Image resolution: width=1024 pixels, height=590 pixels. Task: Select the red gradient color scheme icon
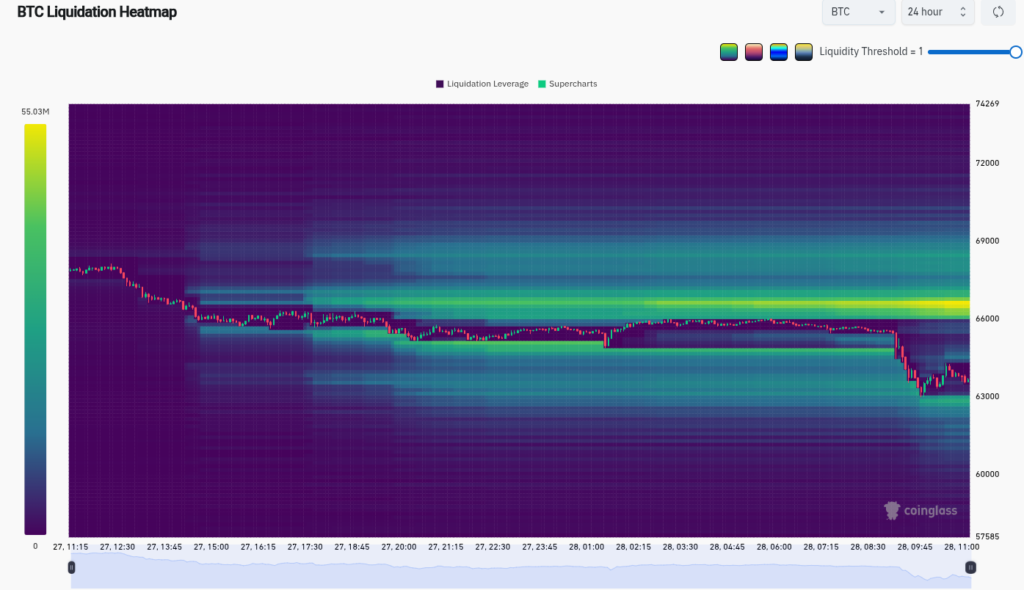754,50
